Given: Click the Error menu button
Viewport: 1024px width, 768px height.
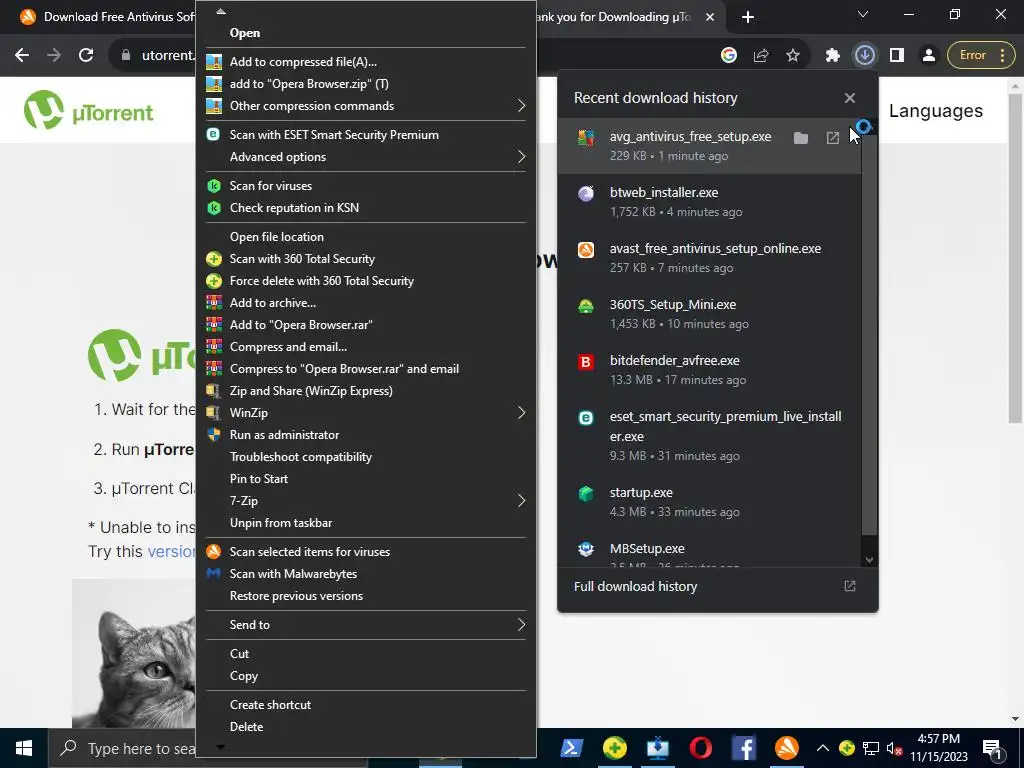Looking at the screenshot, I should click(982, 56).
